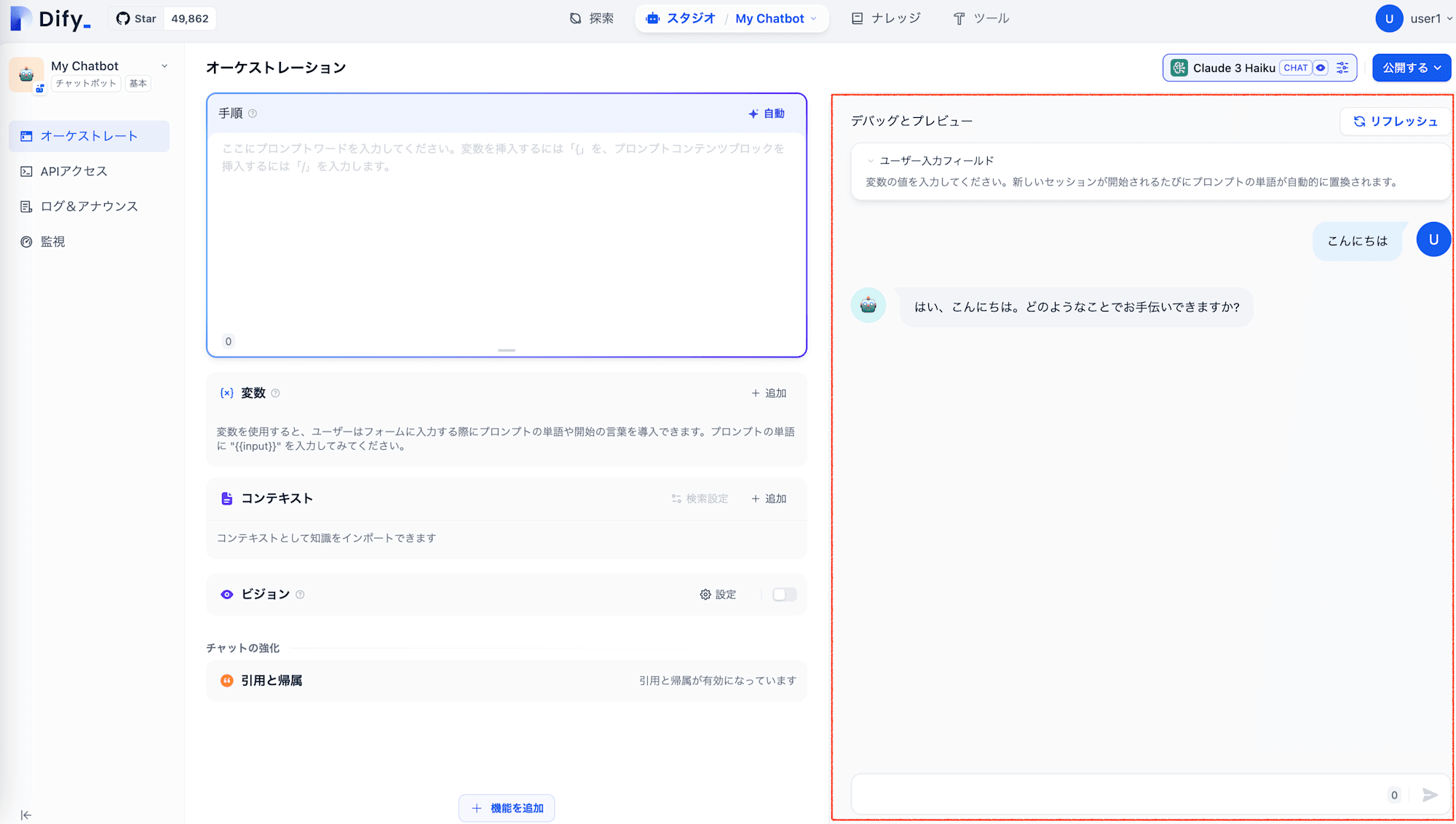
Task: Send the message with paper plane icon
Action: pyautogui.click(x=1430, y=795)
